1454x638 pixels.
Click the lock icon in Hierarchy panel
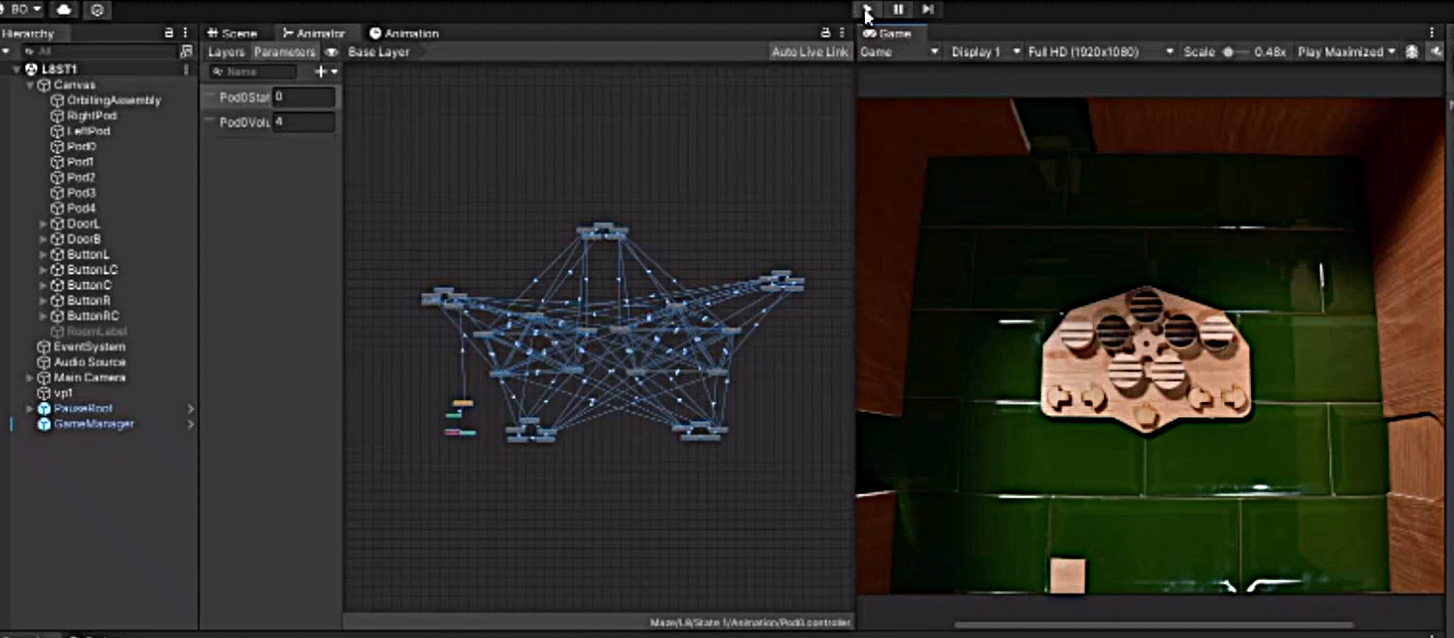169,33
